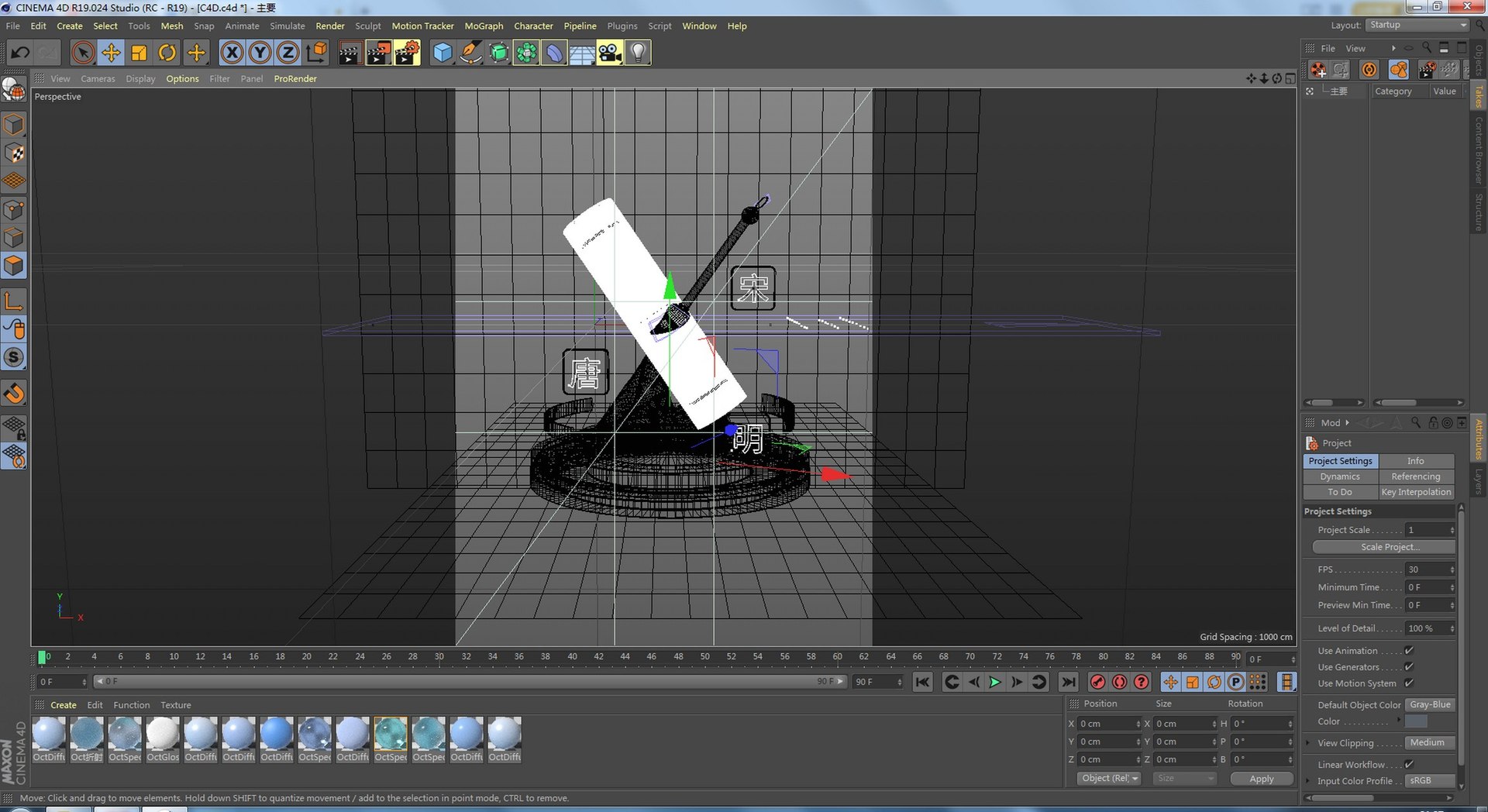
Task: Open Input Color Profile sRGB dropdown
Action: (x=1431, y=781)
